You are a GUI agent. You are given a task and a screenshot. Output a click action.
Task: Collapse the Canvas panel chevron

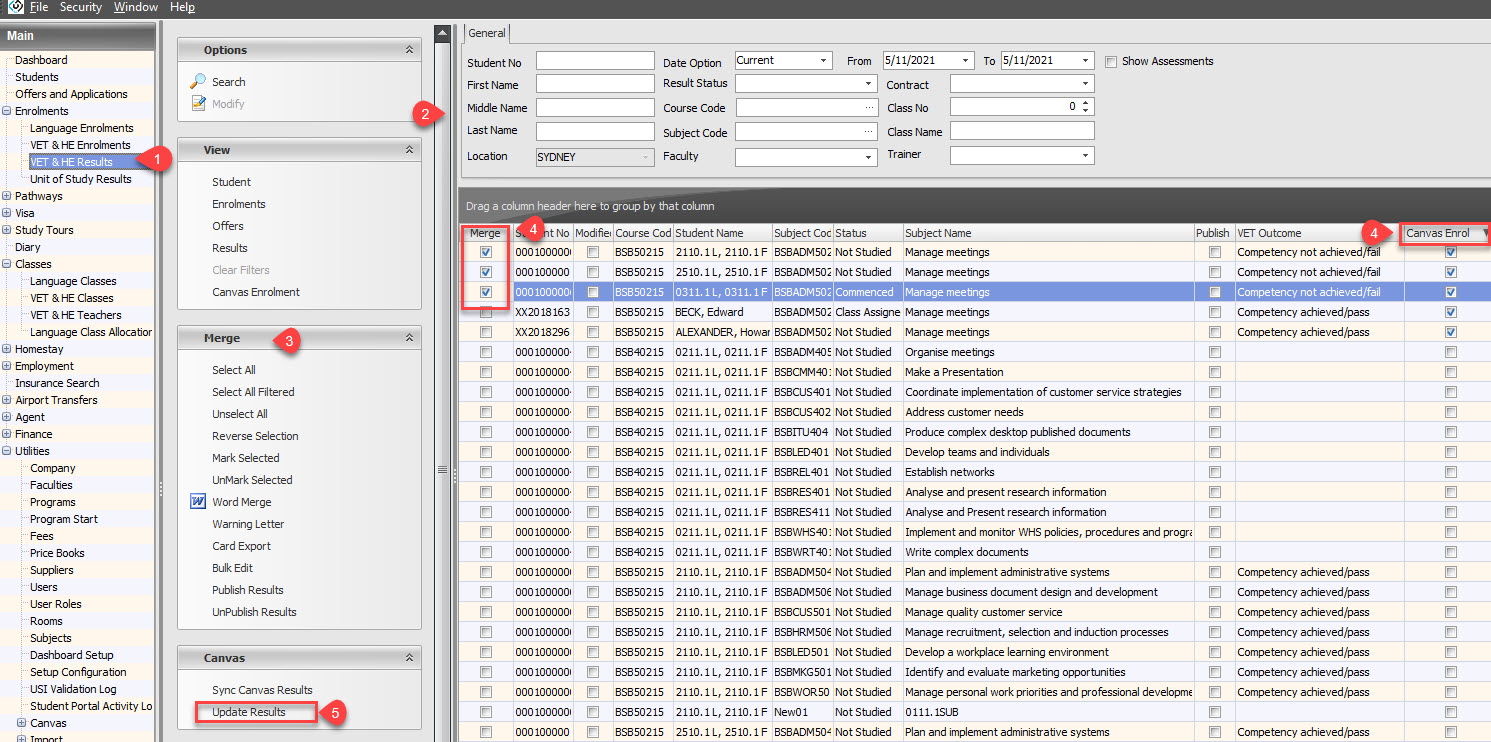pyautogui.click(x=409, y=658)
